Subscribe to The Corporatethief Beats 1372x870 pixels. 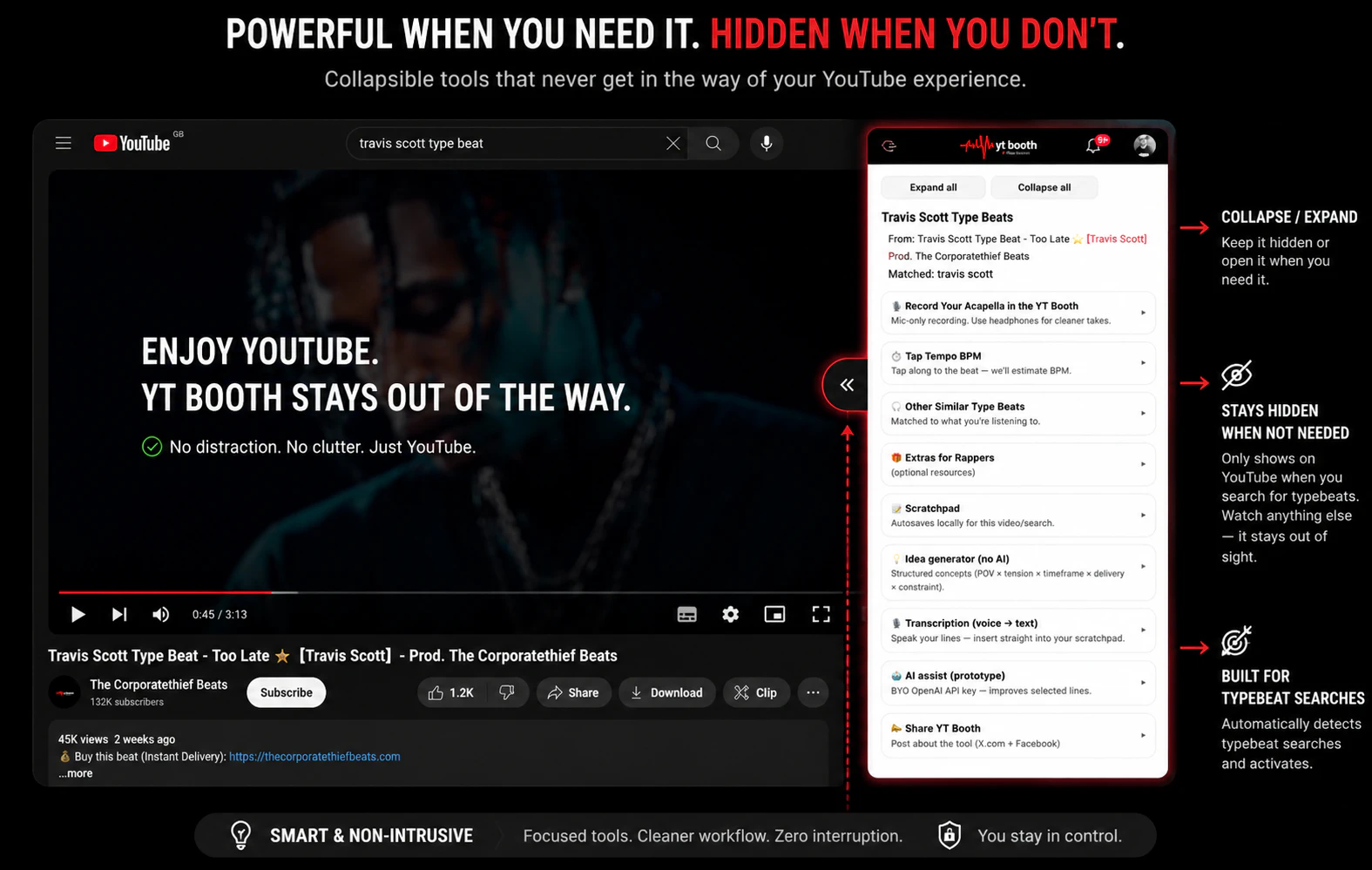click(x=286, y=692)
